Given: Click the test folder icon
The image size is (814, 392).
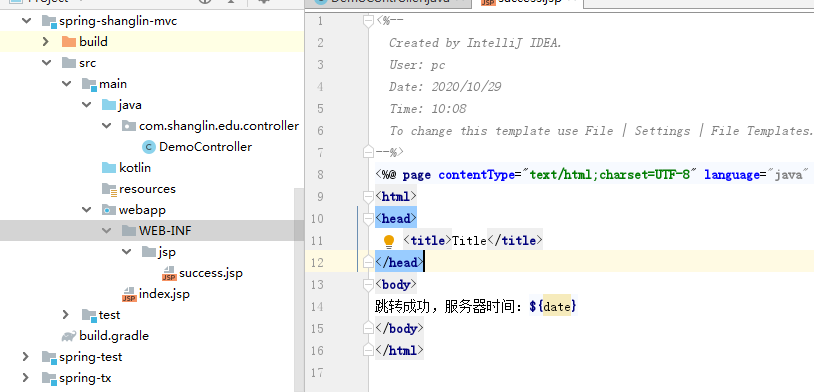Looking at the screenshot, I should click(x=89, y=315).
